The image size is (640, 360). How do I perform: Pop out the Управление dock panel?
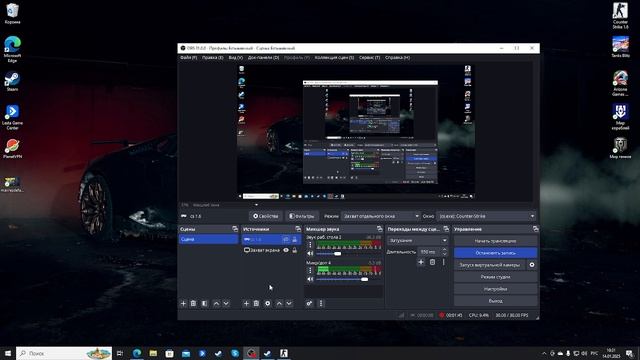coord(535,229)
